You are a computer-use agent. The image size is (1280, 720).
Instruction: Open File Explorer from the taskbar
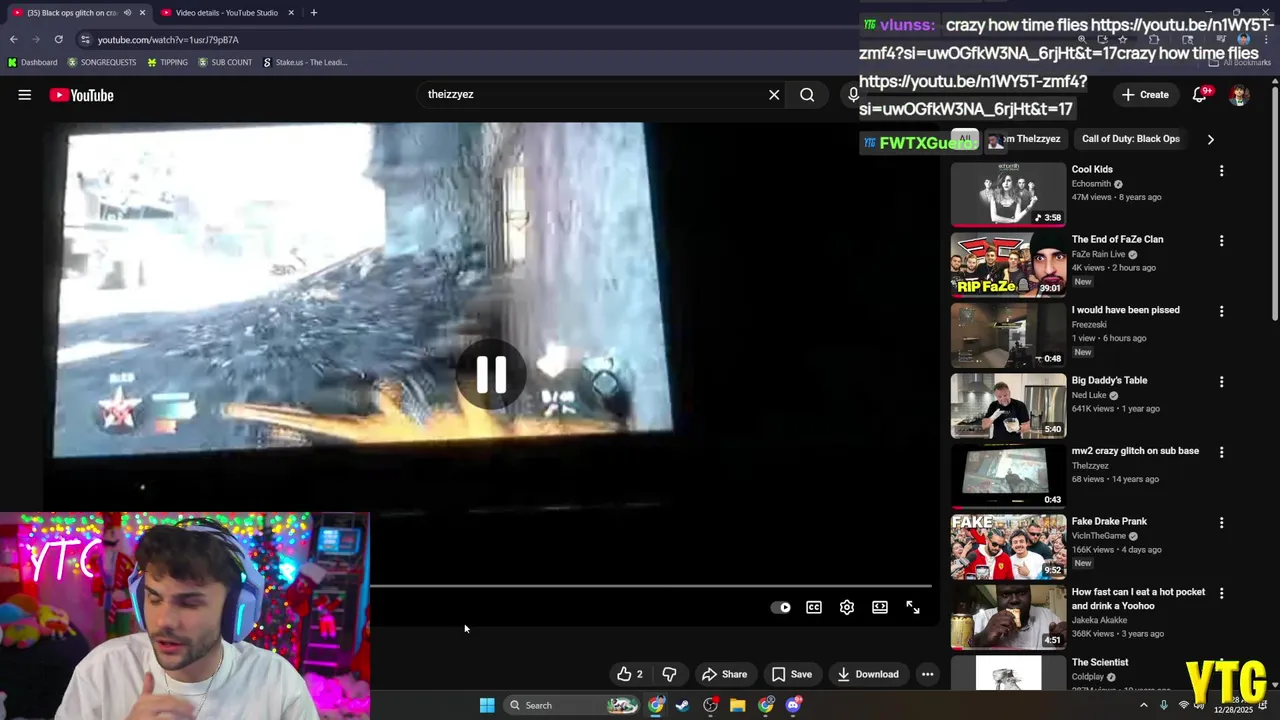pyautogui.click(x=738, y=705)
